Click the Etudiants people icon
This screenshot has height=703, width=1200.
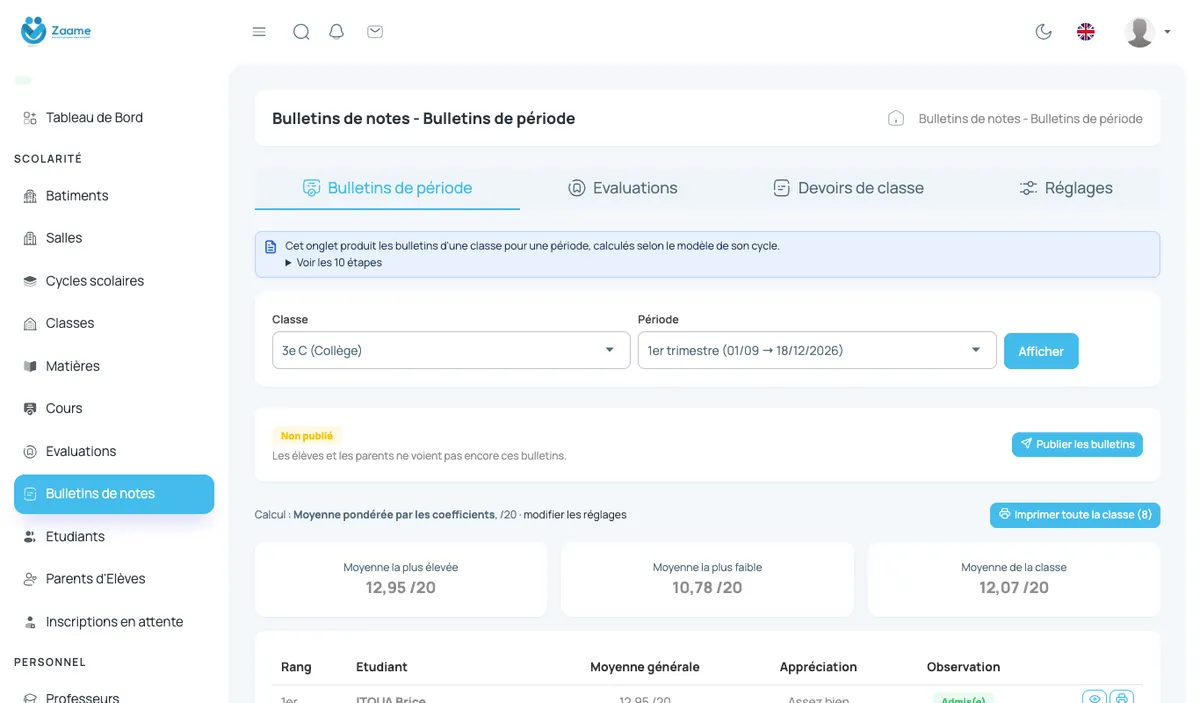tap(30, 536)
